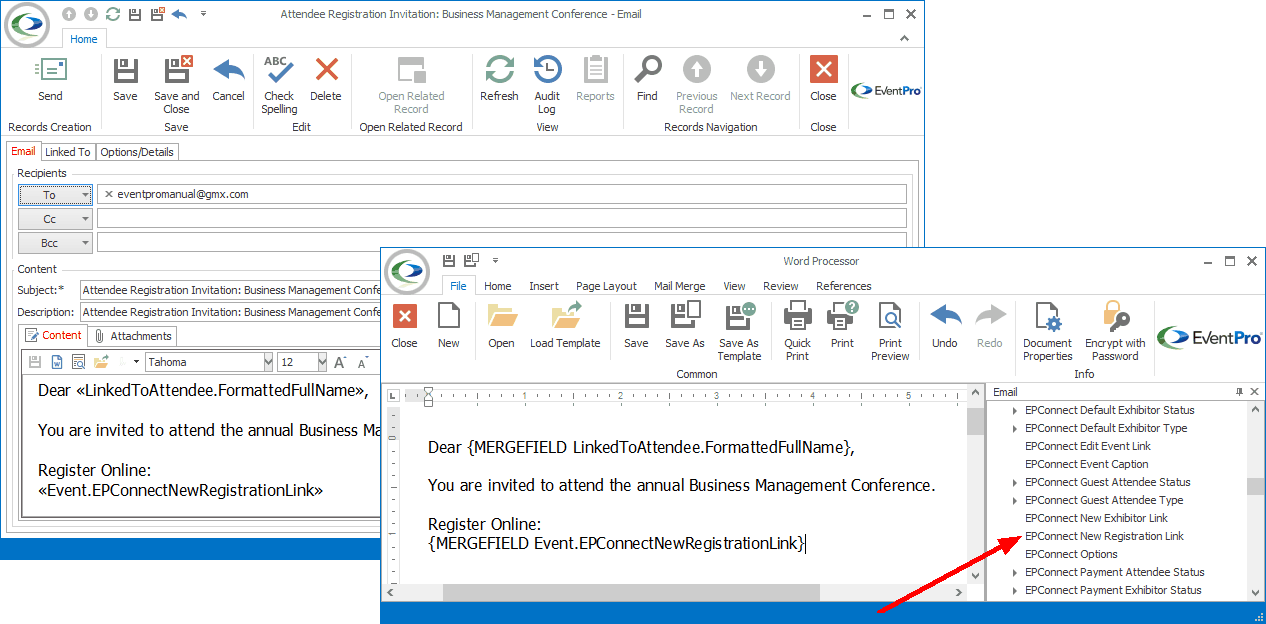The height and width of the screenshot is (624, 1266).
Task: Click quick access Next Record down arrow
Action: coord(91,14)
